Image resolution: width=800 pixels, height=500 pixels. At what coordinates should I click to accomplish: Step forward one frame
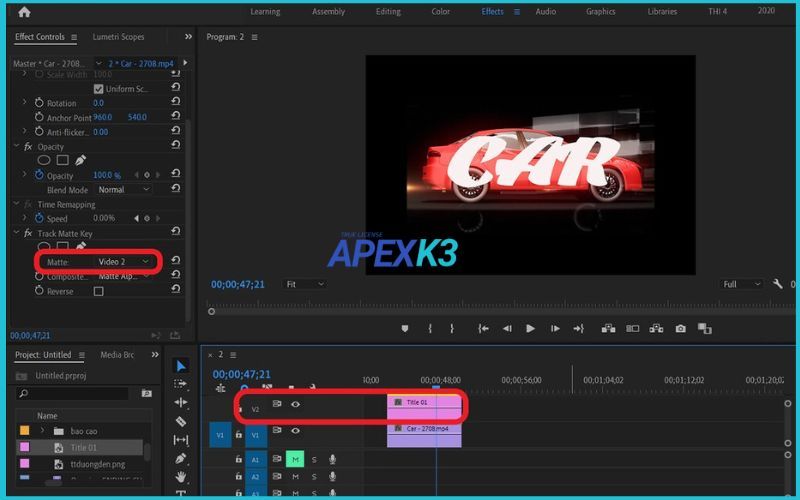[555, 329]
